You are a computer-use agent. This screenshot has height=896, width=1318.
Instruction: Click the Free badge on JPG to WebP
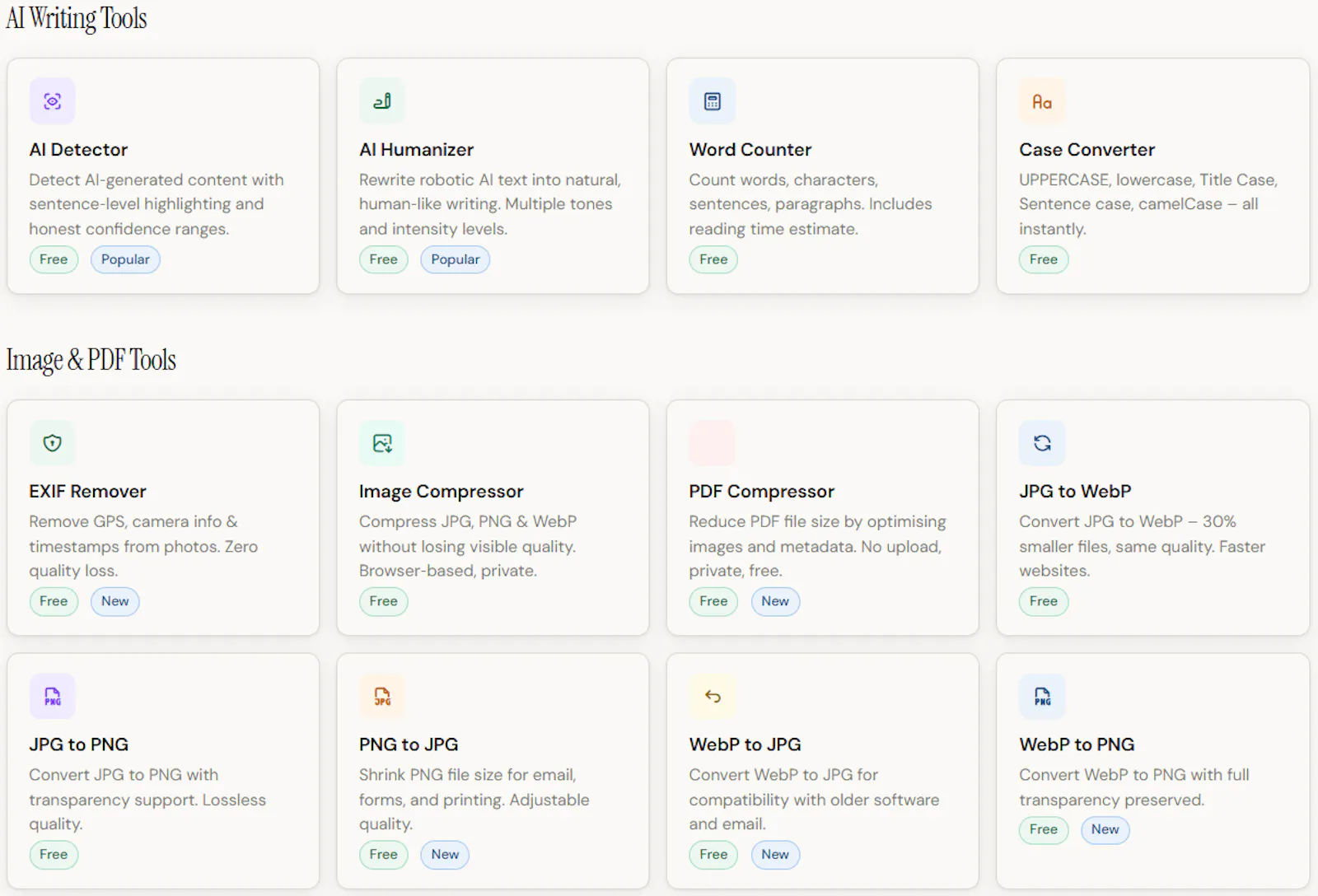[1043, 601]
